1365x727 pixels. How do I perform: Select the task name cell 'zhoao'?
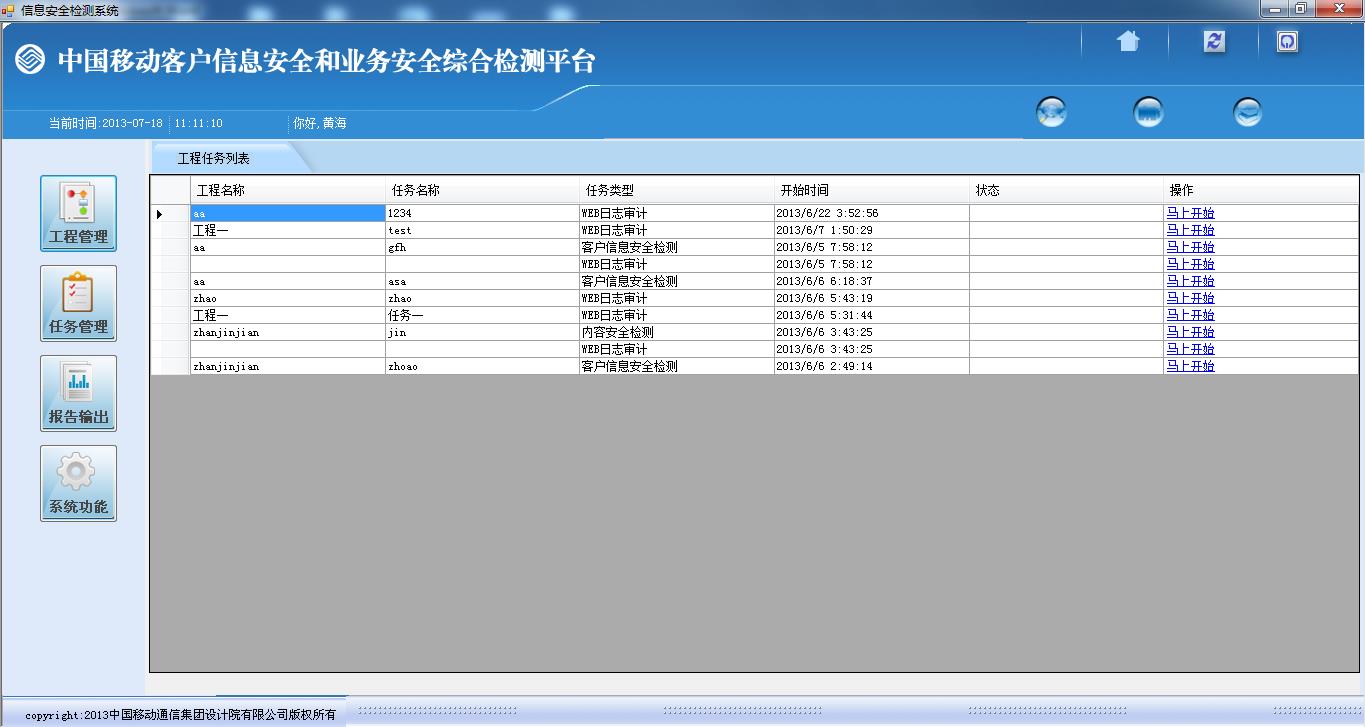click(482, 366)
